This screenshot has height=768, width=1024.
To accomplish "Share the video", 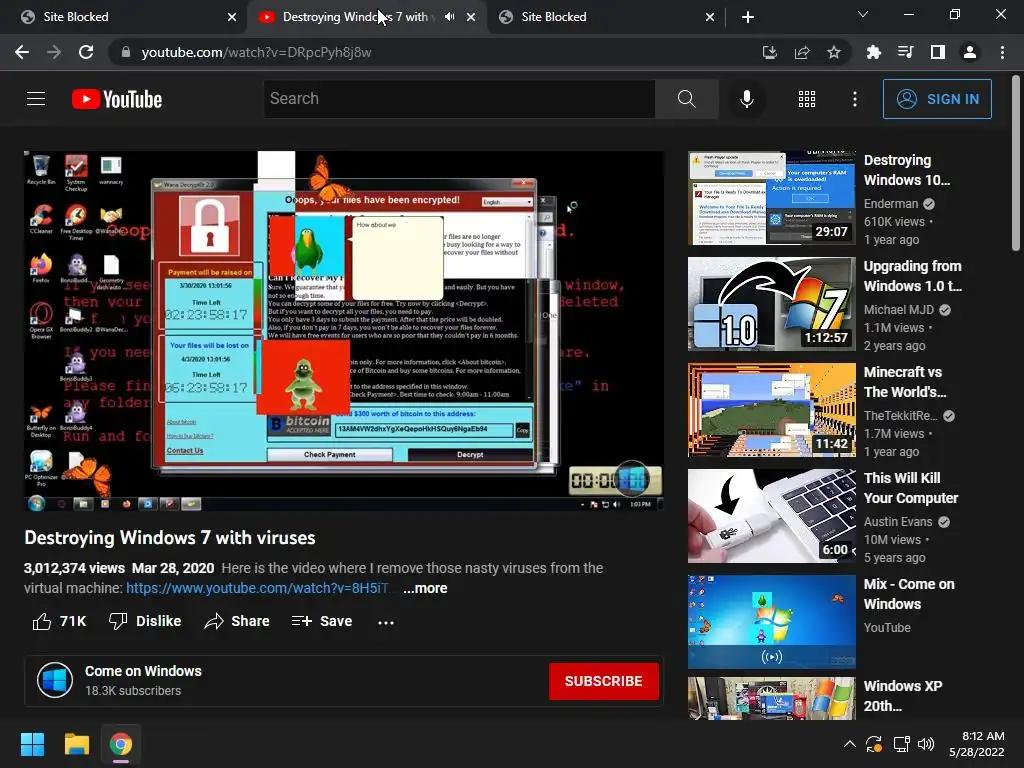I will point(236,621).
